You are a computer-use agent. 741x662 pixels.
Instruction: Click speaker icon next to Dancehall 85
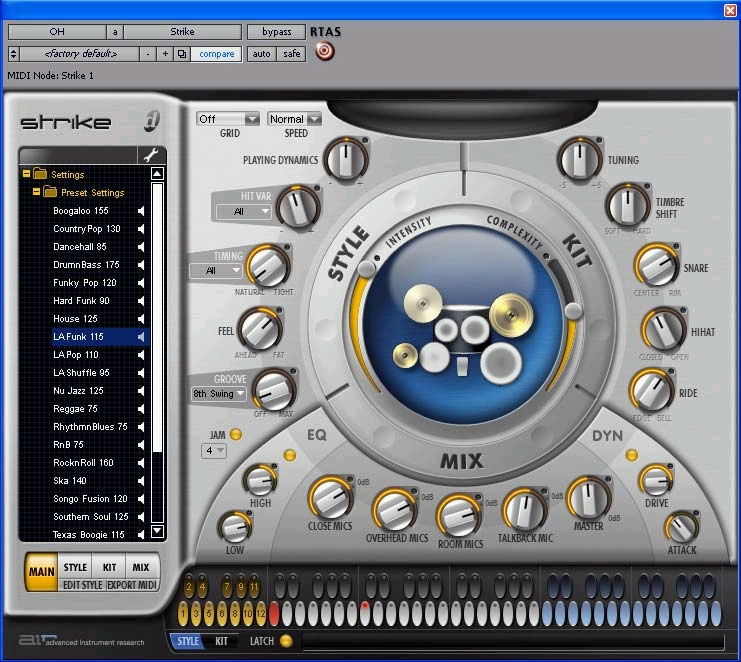click(x=141, y=247)
